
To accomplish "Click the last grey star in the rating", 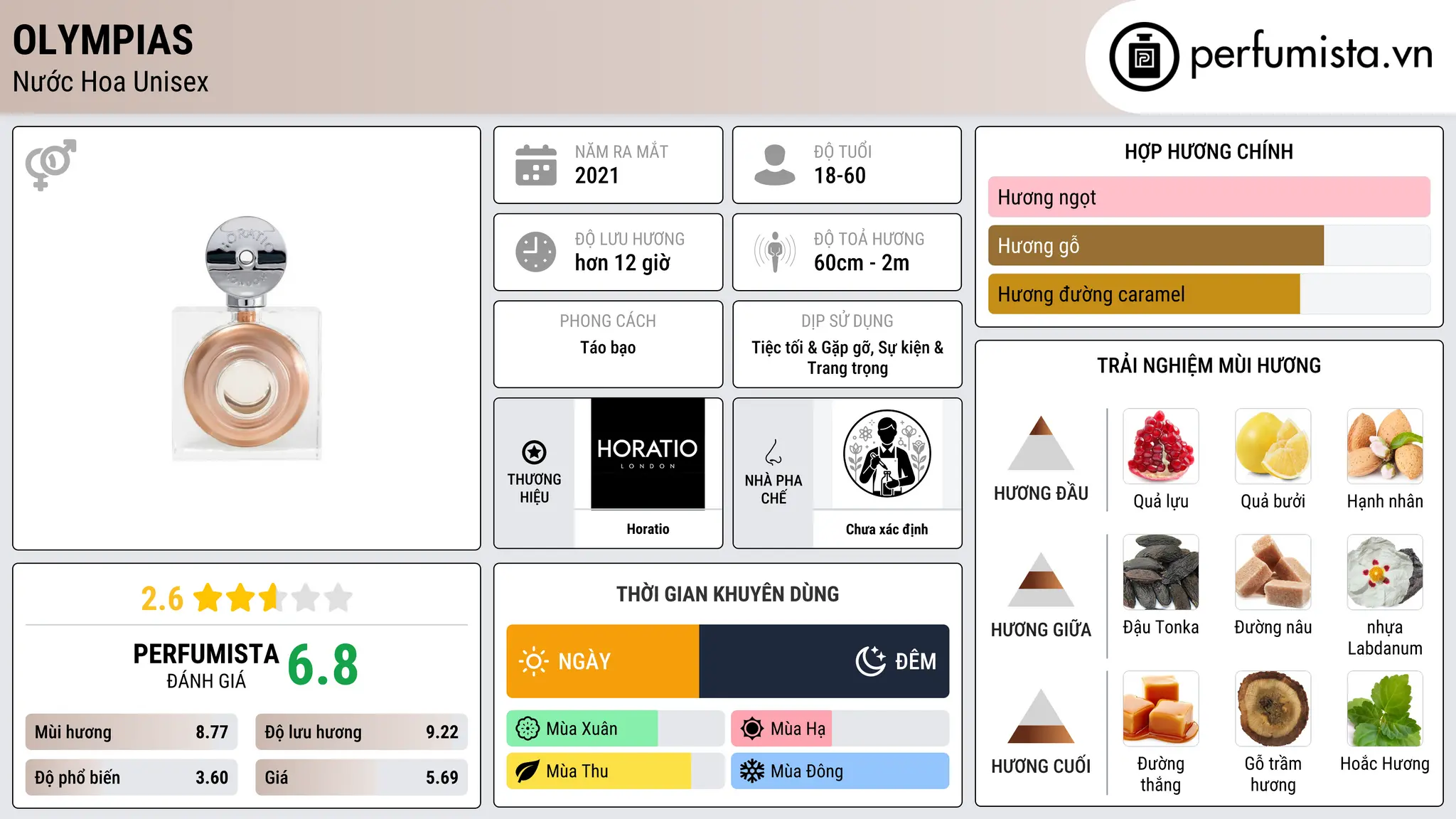I will pos(338,598).
